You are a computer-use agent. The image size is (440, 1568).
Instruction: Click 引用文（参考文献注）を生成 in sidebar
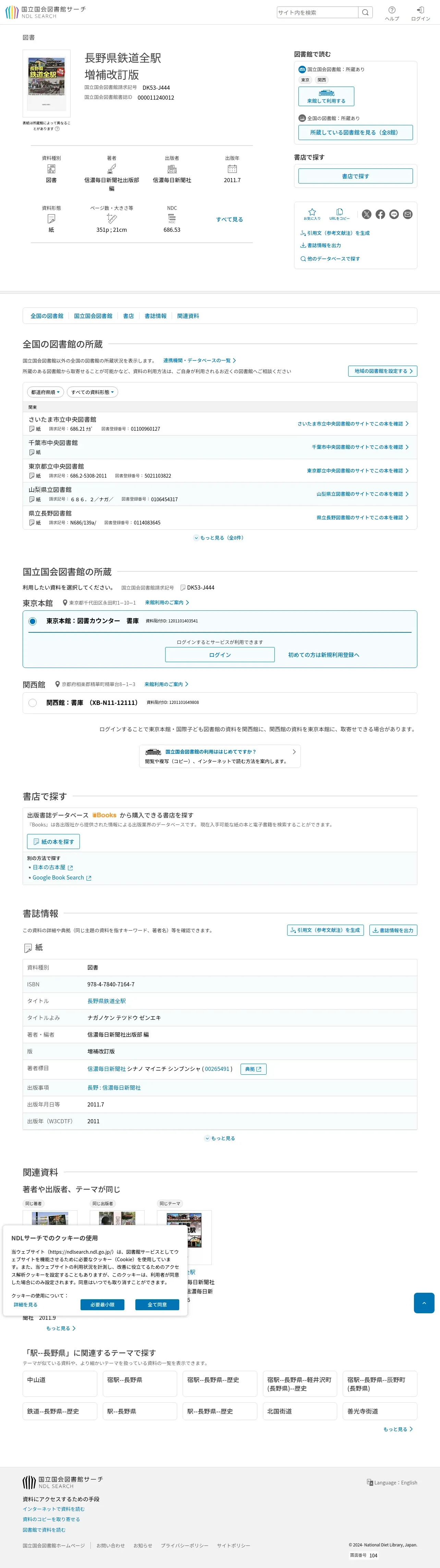(x=334, y=233)
